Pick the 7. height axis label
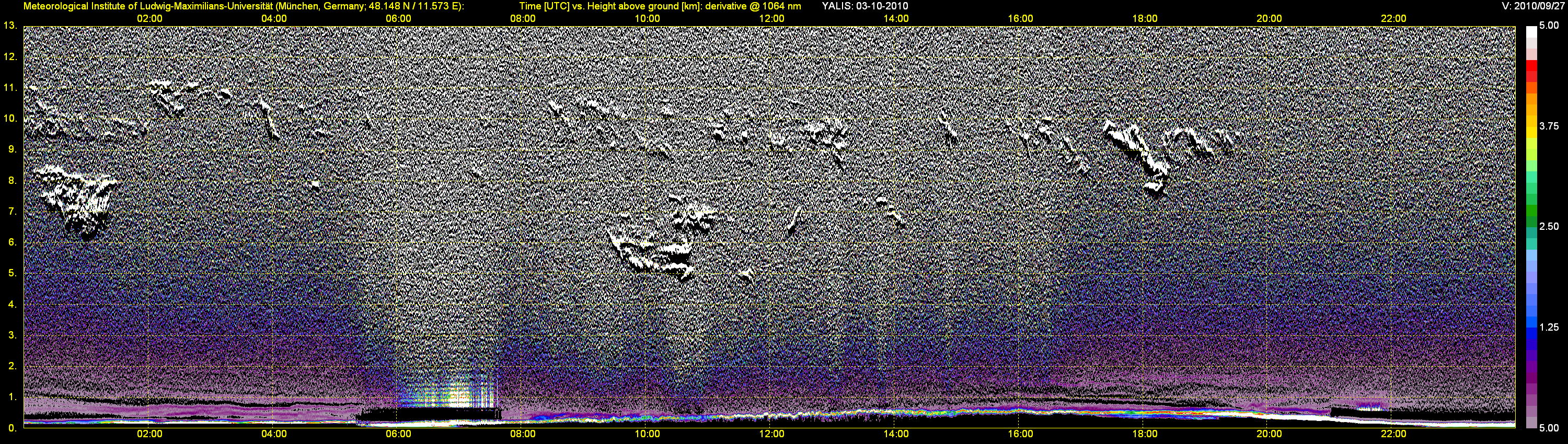This screenshot has width=1568, height=444. (11, 212)
